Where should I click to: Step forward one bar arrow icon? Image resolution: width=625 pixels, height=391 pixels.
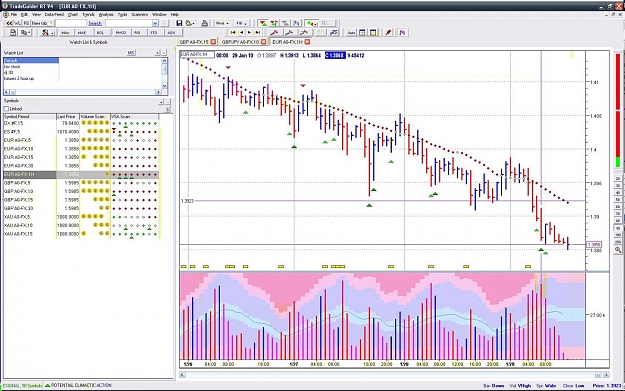(250, 33)
